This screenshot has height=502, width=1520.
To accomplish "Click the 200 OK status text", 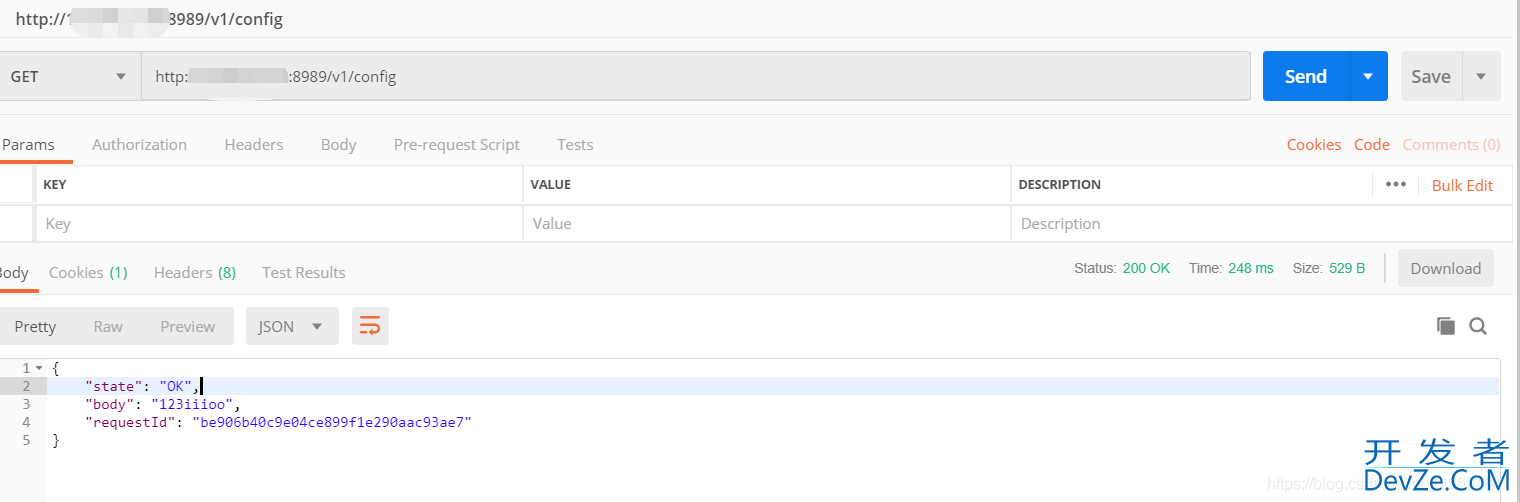I will 1146,268.
